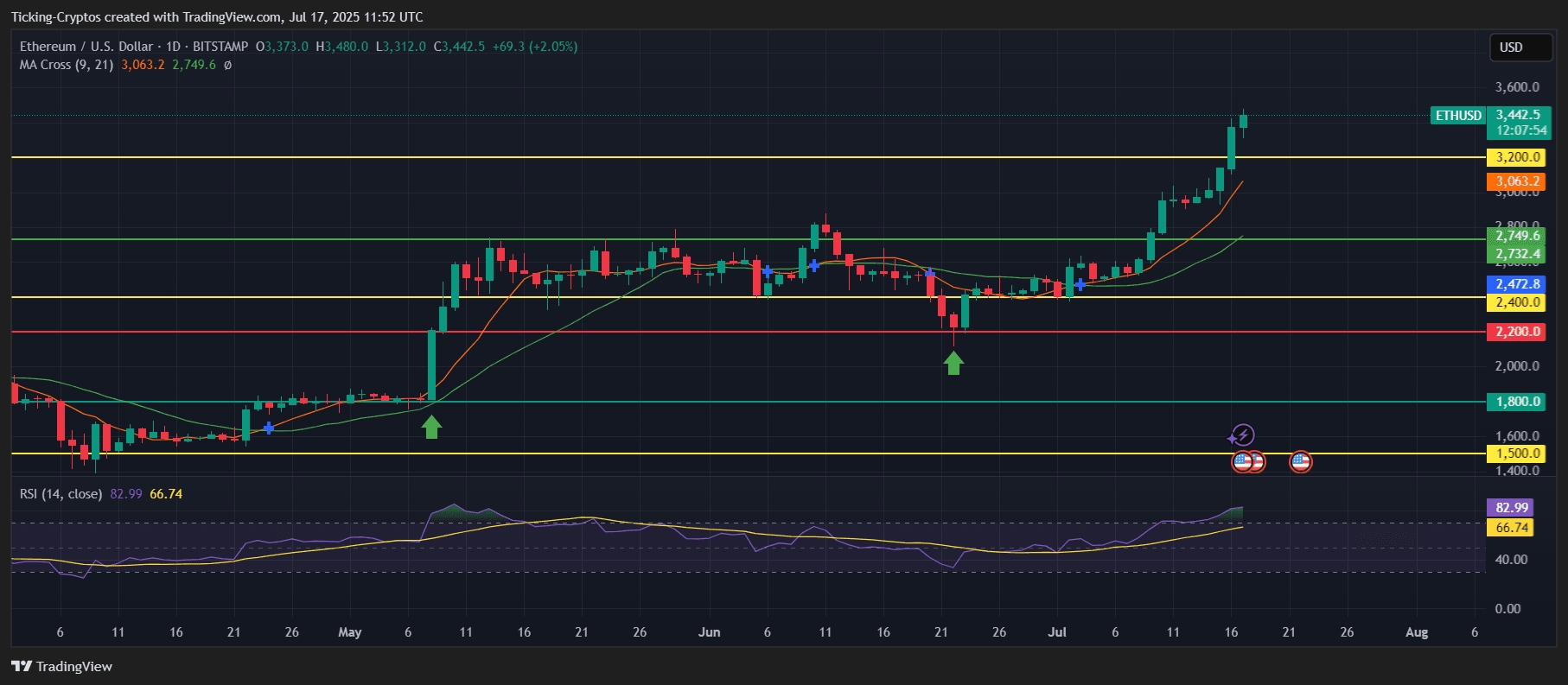This screenshot has height=685, width=1568.
Task: Click the purple lightning event icon
Action: [1242, 434]
